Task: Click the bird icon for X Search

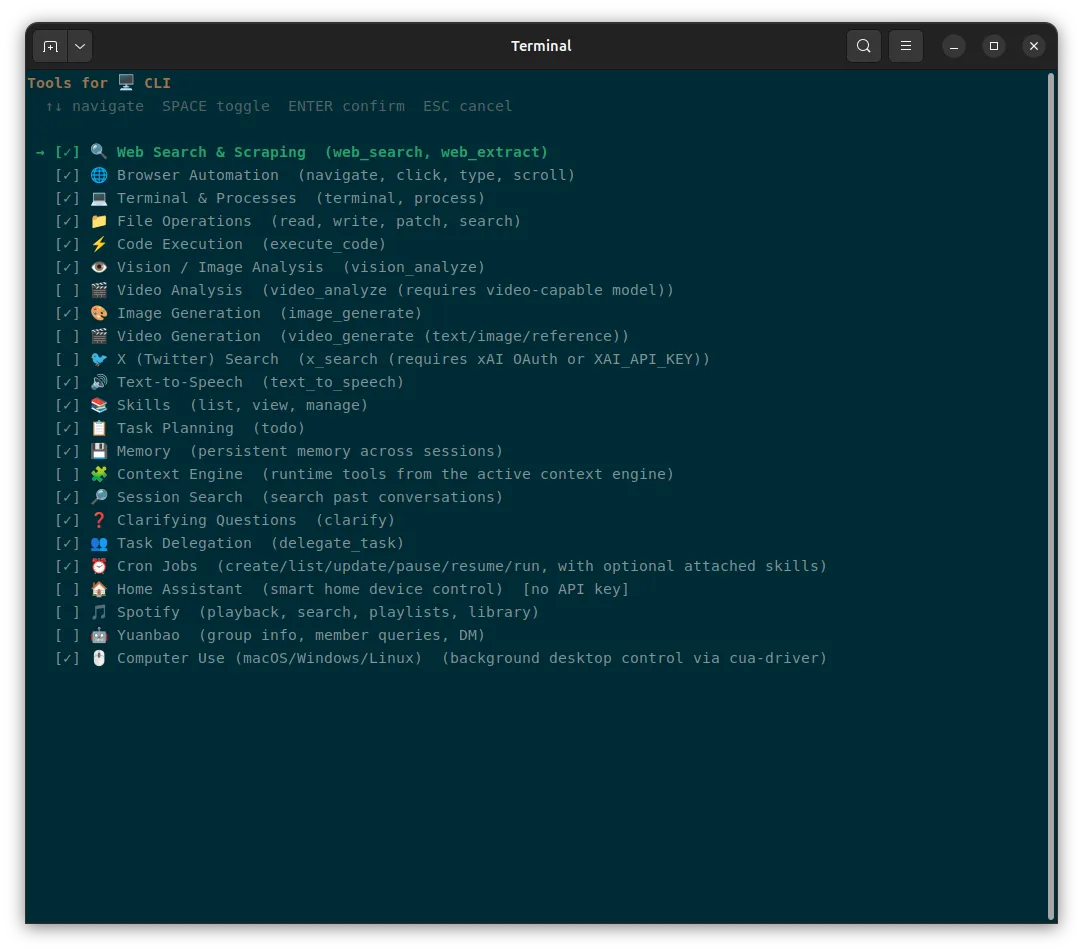Action: point(99,359)
